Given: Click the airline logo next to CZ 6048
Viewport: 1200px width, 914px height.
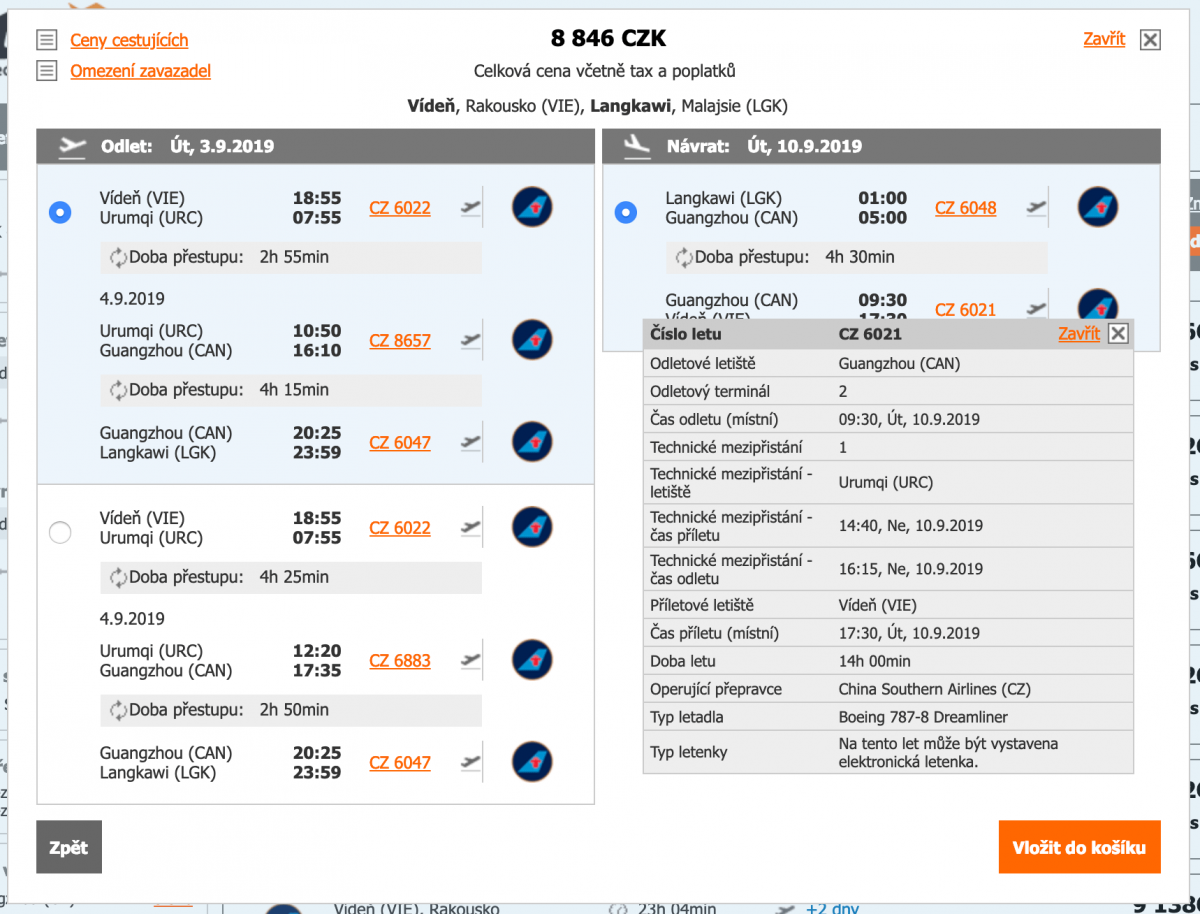Looking at the screenshot, I should point(1097,207).
